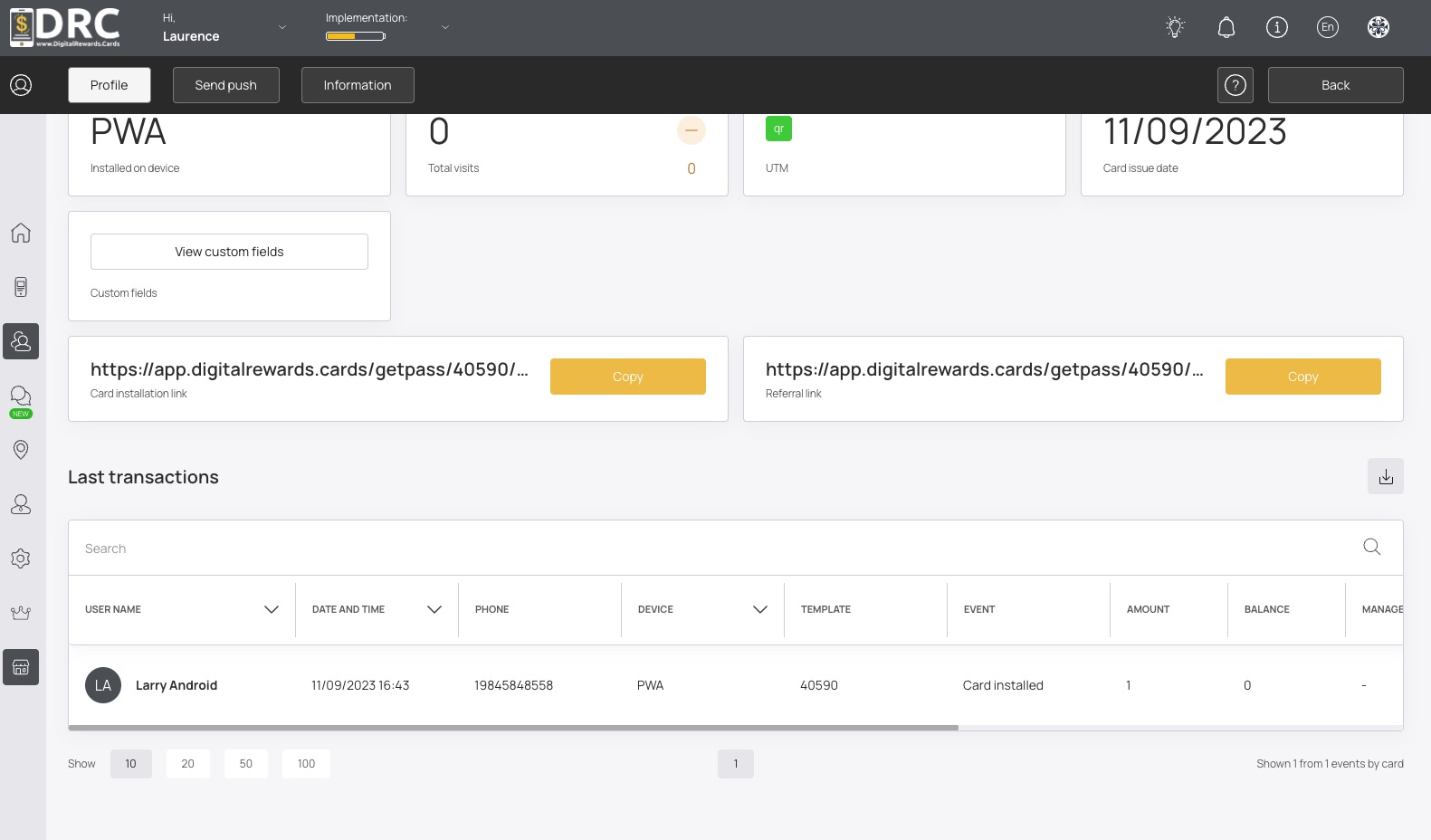This screenshot has width=1431, height=840.
Task: Click the magnifier search icon
Action: (x=1371, y=547)
